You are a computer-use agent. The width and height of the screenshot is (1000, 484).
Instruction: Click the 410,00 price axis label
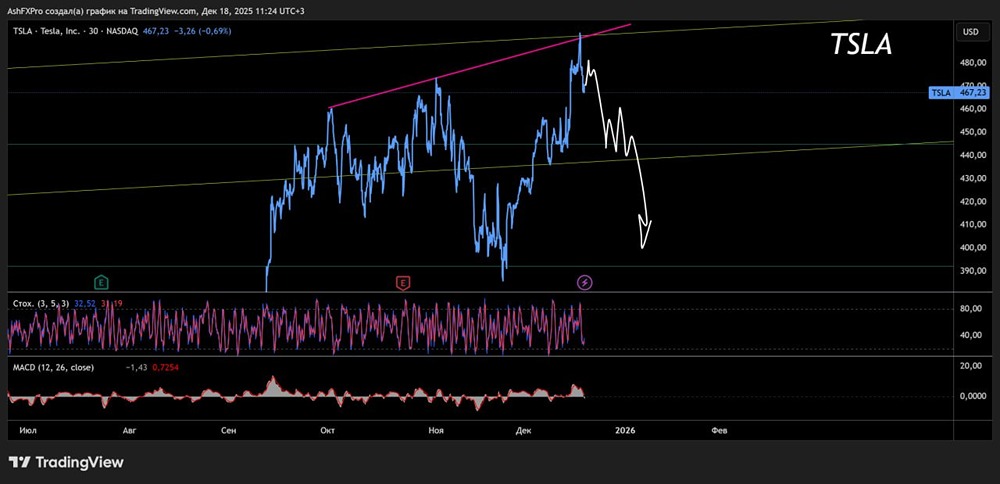pos(971,224)
